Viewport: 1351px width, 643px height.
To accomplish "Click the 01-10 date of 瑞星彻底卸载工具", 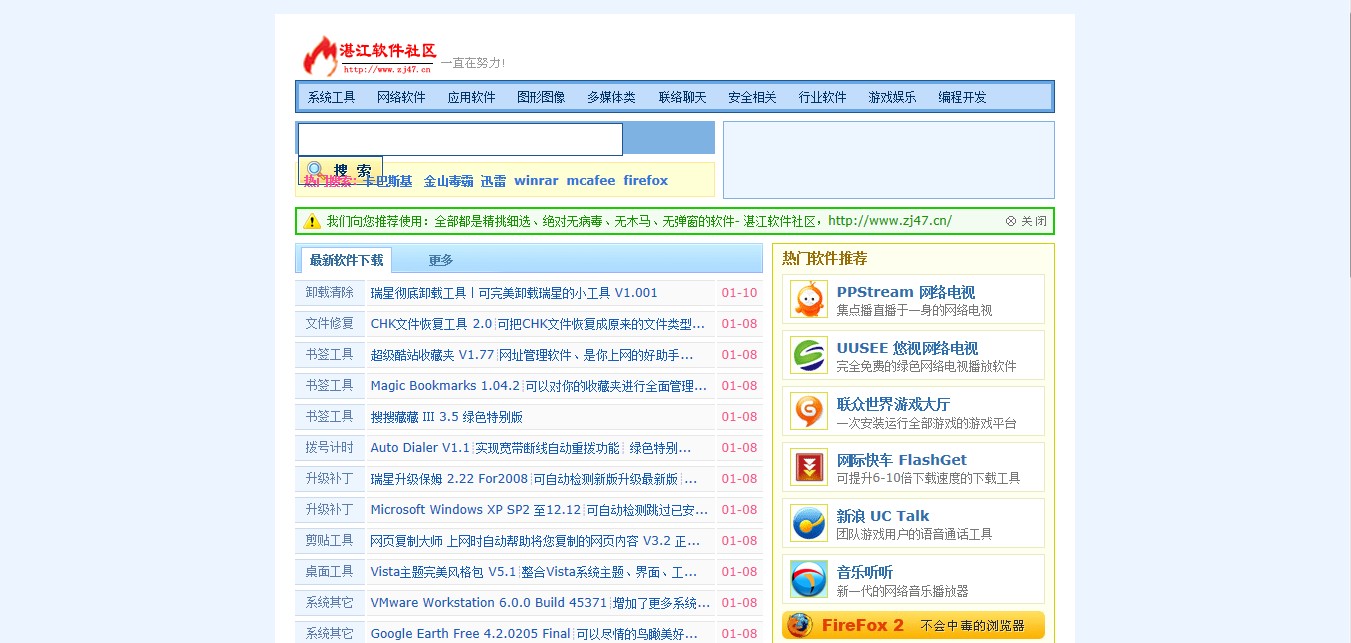I will coord(740,293).
